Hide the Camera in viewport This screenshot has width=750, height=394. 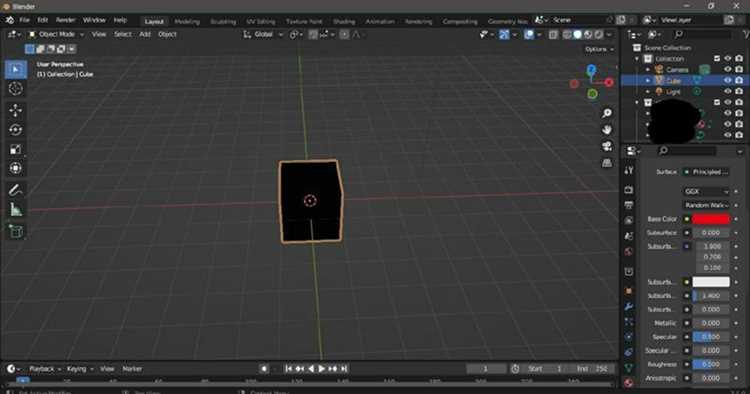(728, 69)
